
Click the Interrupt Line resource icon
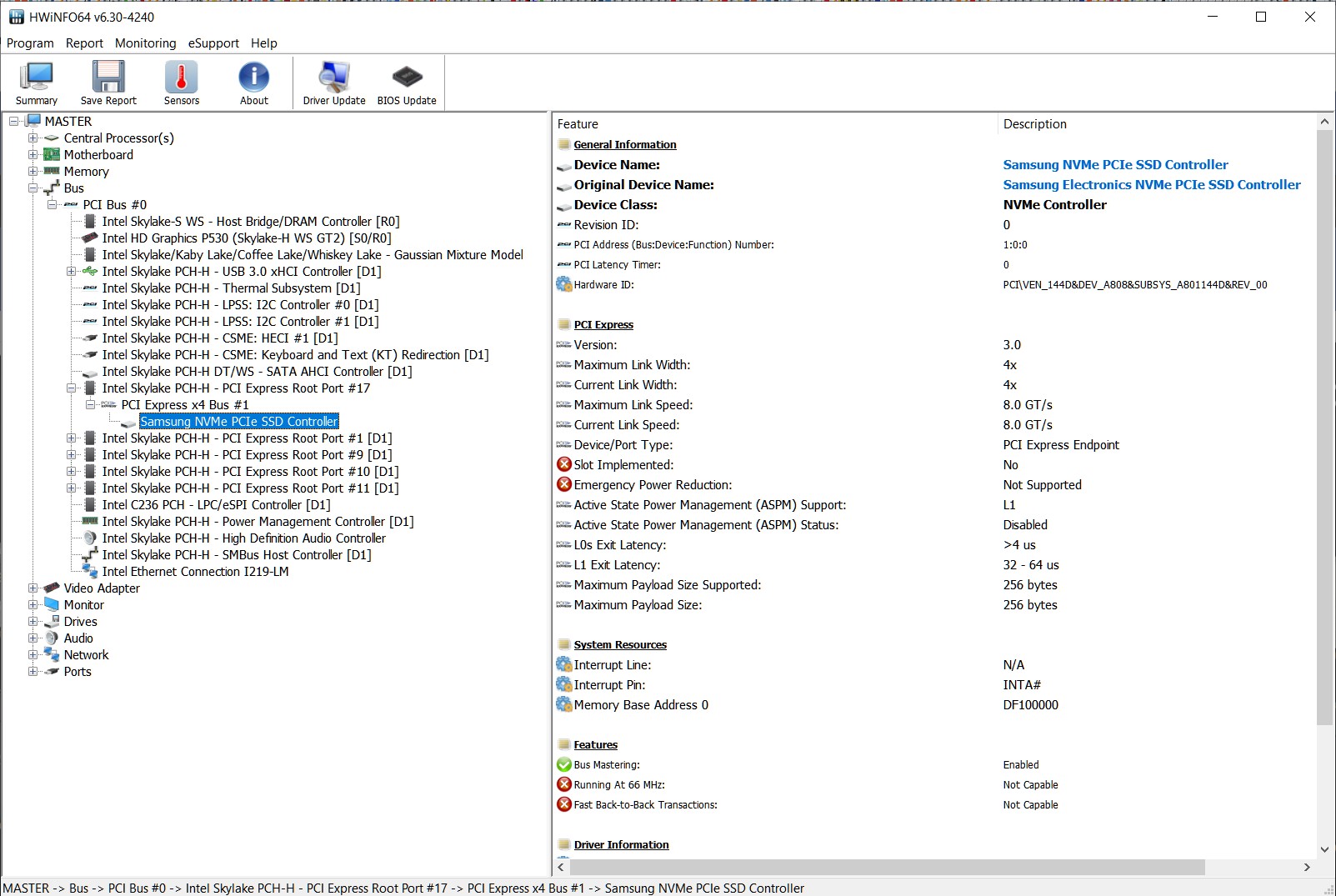tap(564, 665)
